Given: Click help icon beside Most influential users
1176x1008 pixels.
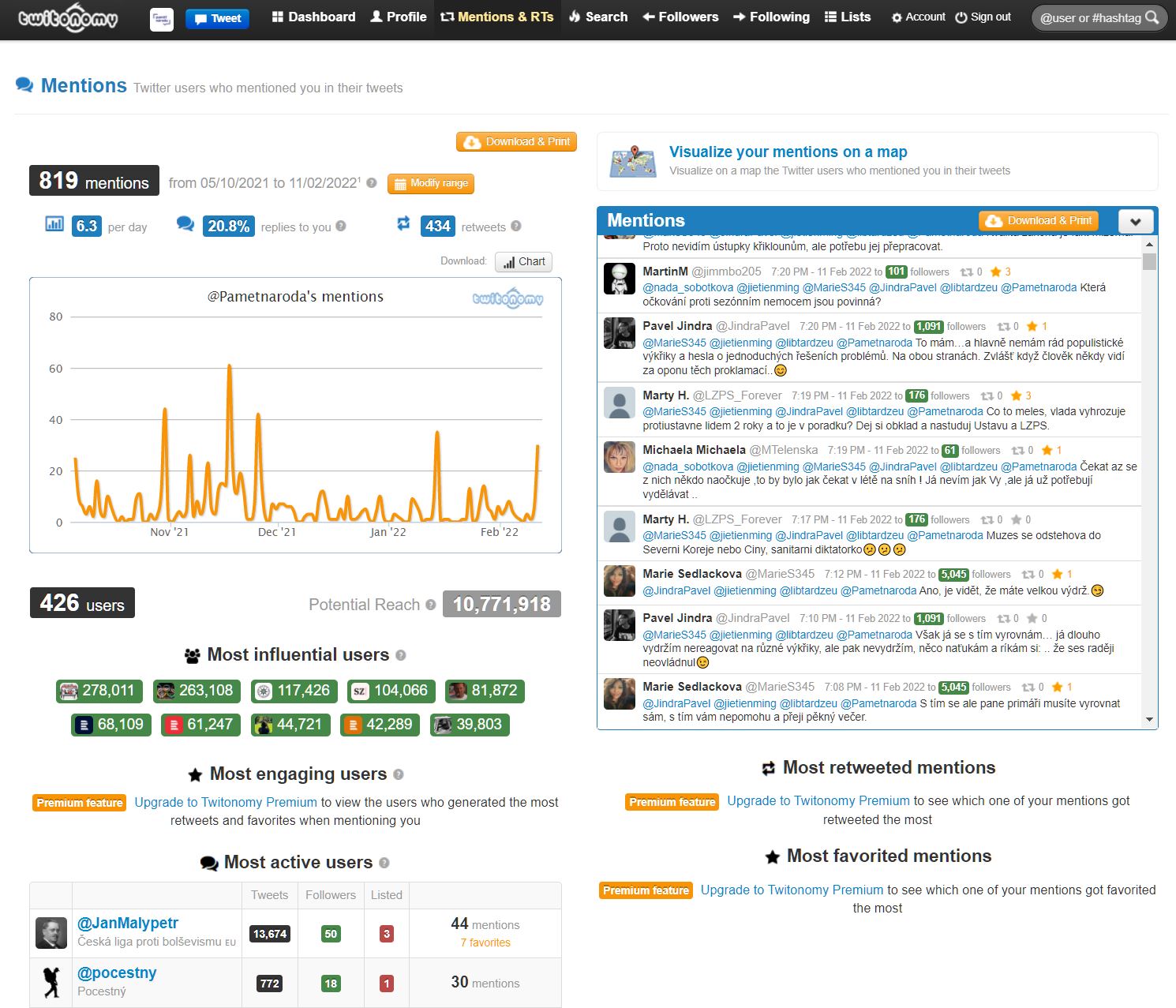Looking at the screenshot, I should click(401, 655).
